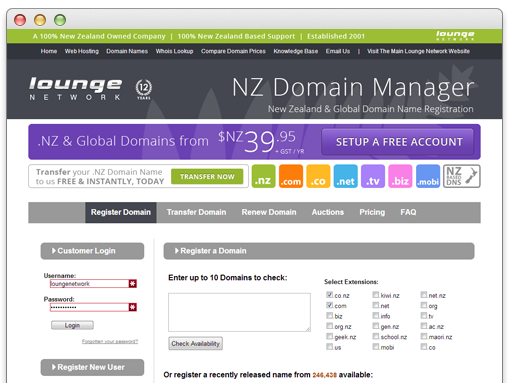The width and height of the screenshot is (508, 383).
Task: Open the Forgotten your password link
Action: pos(110,341)
